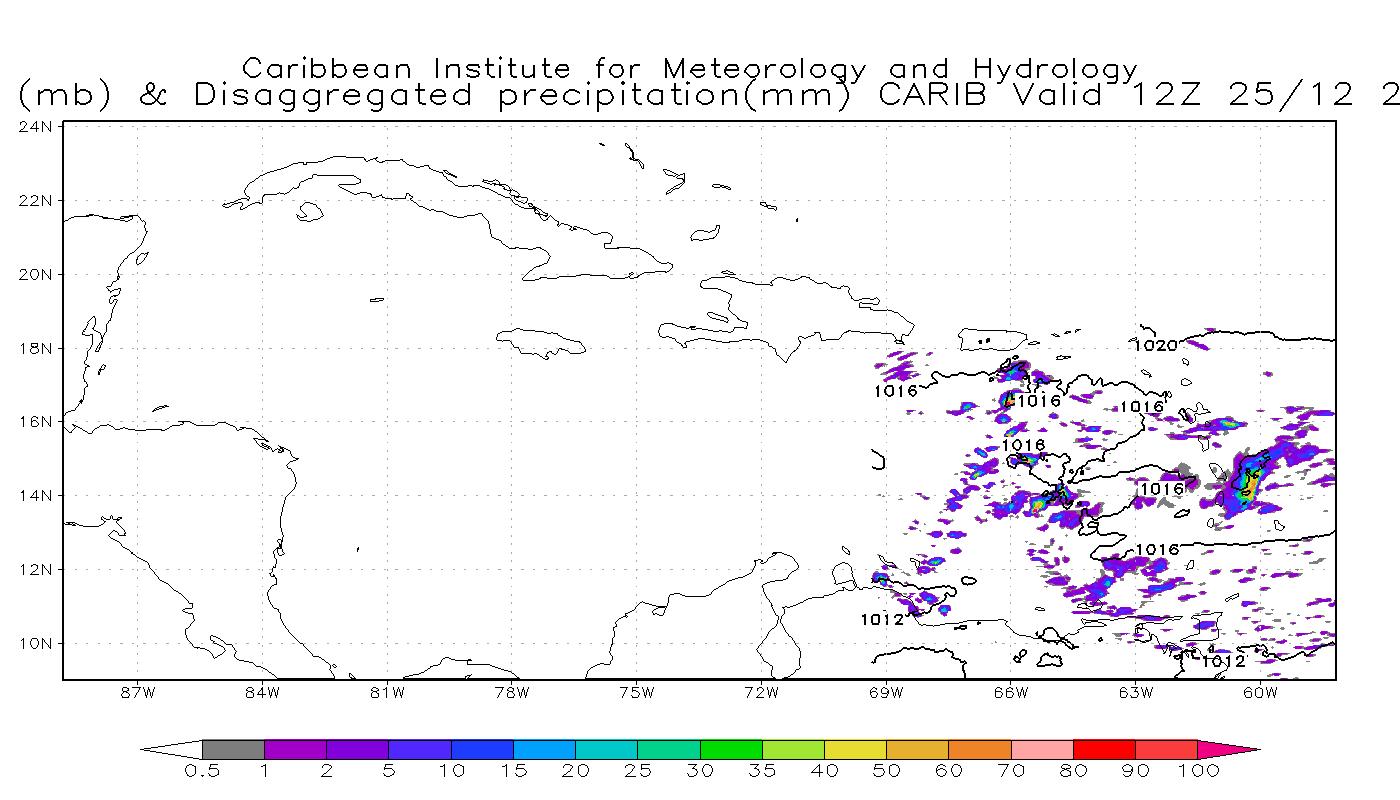Click the 1020 pressure contour label

tap(1155, 345)
